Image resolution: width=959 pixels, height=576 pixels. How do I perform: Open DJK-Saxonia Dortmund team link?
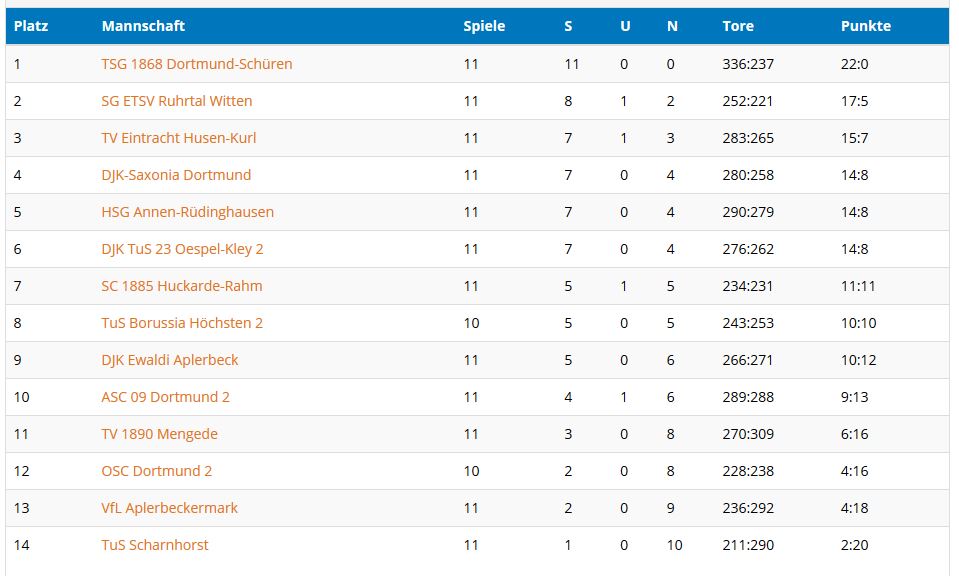pos(176,175)
